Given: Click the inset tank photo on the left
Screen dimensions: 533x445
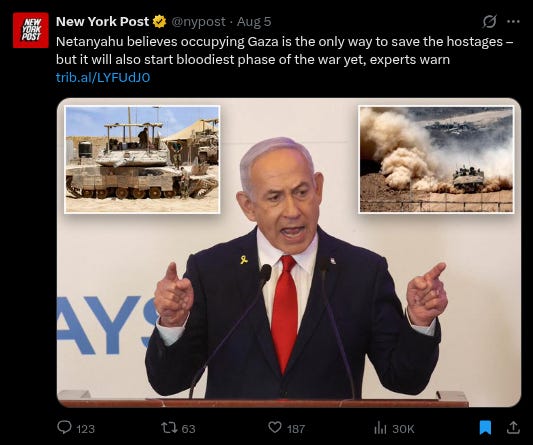Looking at the screenshot, I should (x=142, y=159).
